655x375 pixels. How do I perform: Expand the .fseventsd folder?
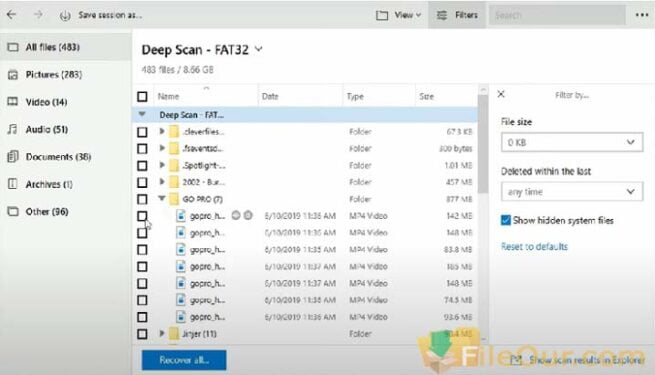[162, 148]
